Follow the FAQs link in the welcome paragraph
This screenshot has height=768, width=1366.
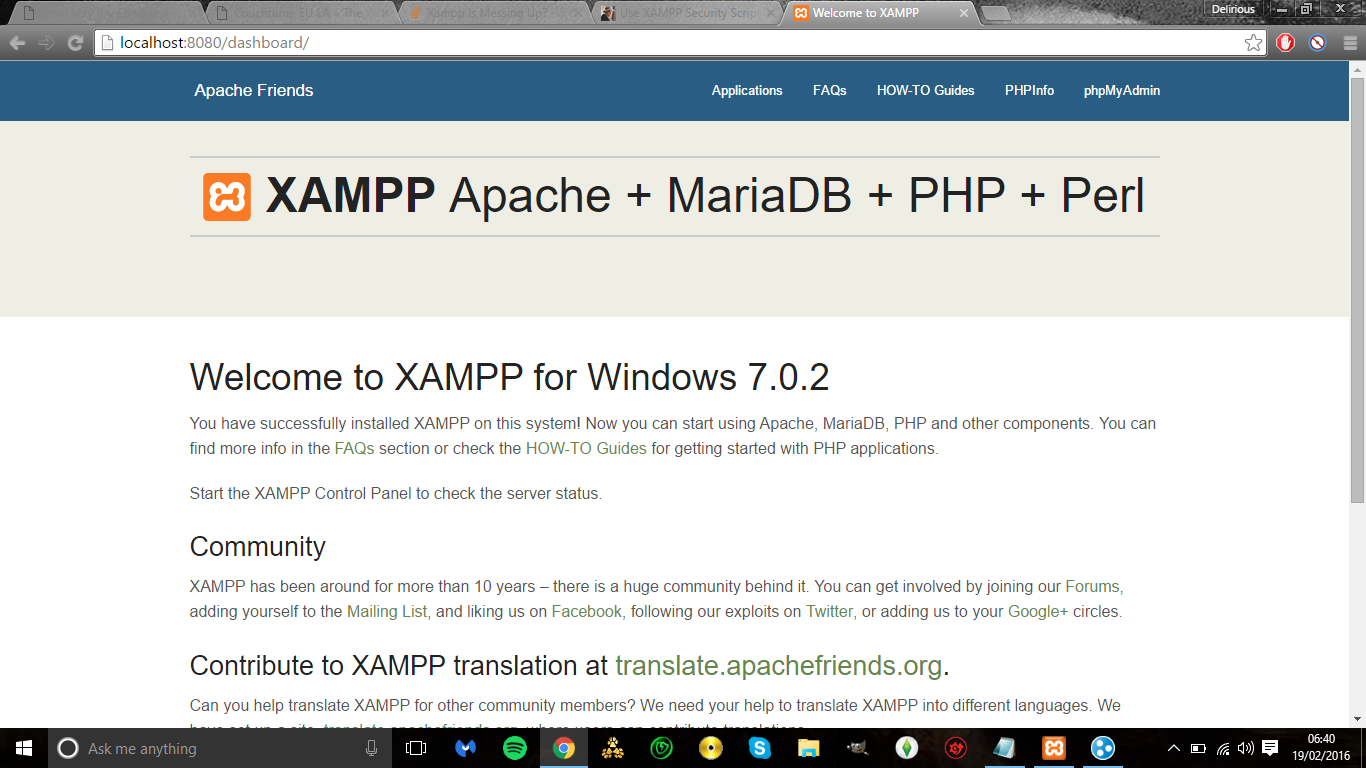pyautogui.click(x=354, y=448)
